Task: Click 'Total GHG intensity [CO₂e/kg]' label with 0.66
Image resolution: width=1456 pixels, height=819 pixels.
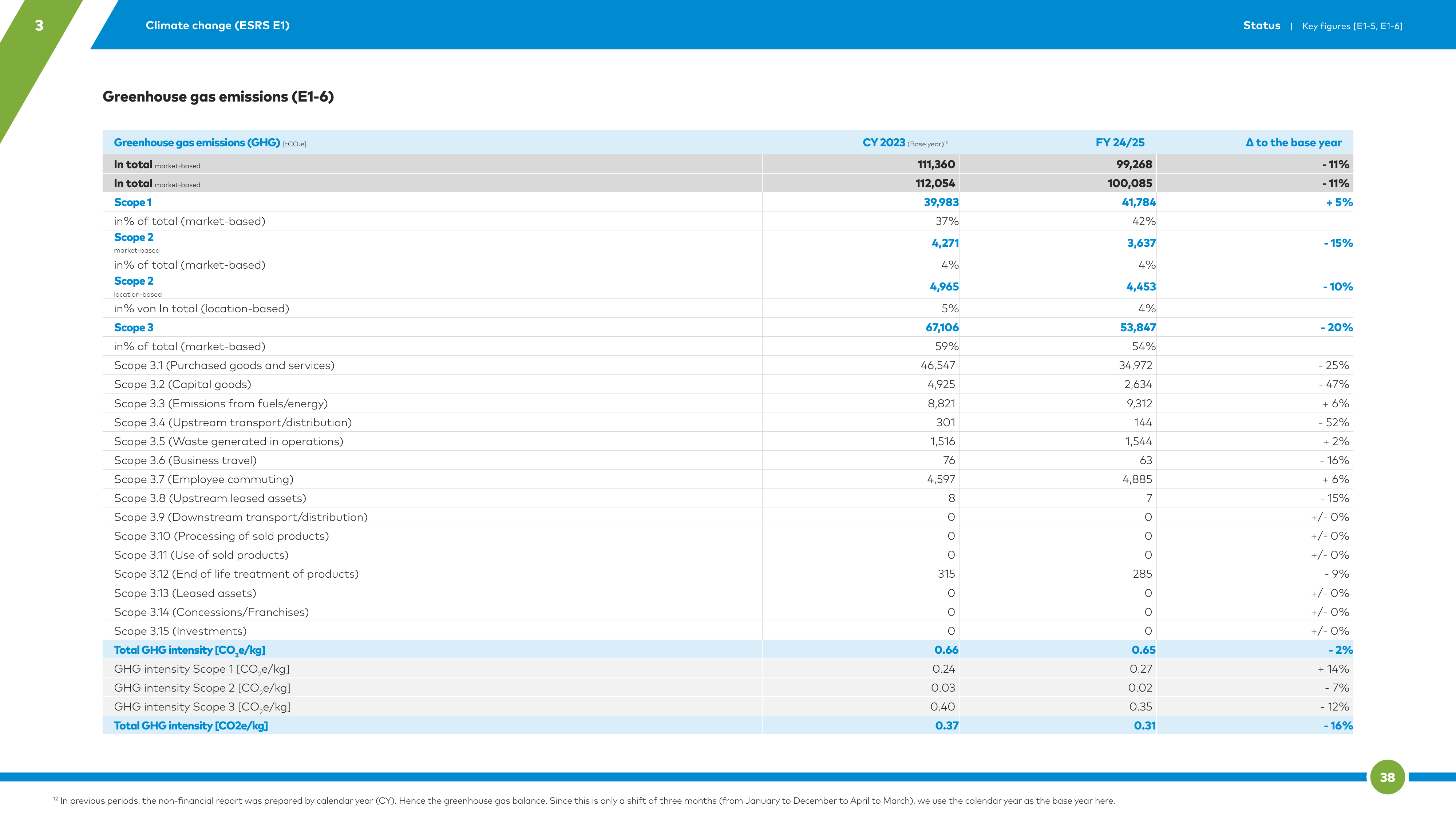Action: pos(189,650)
